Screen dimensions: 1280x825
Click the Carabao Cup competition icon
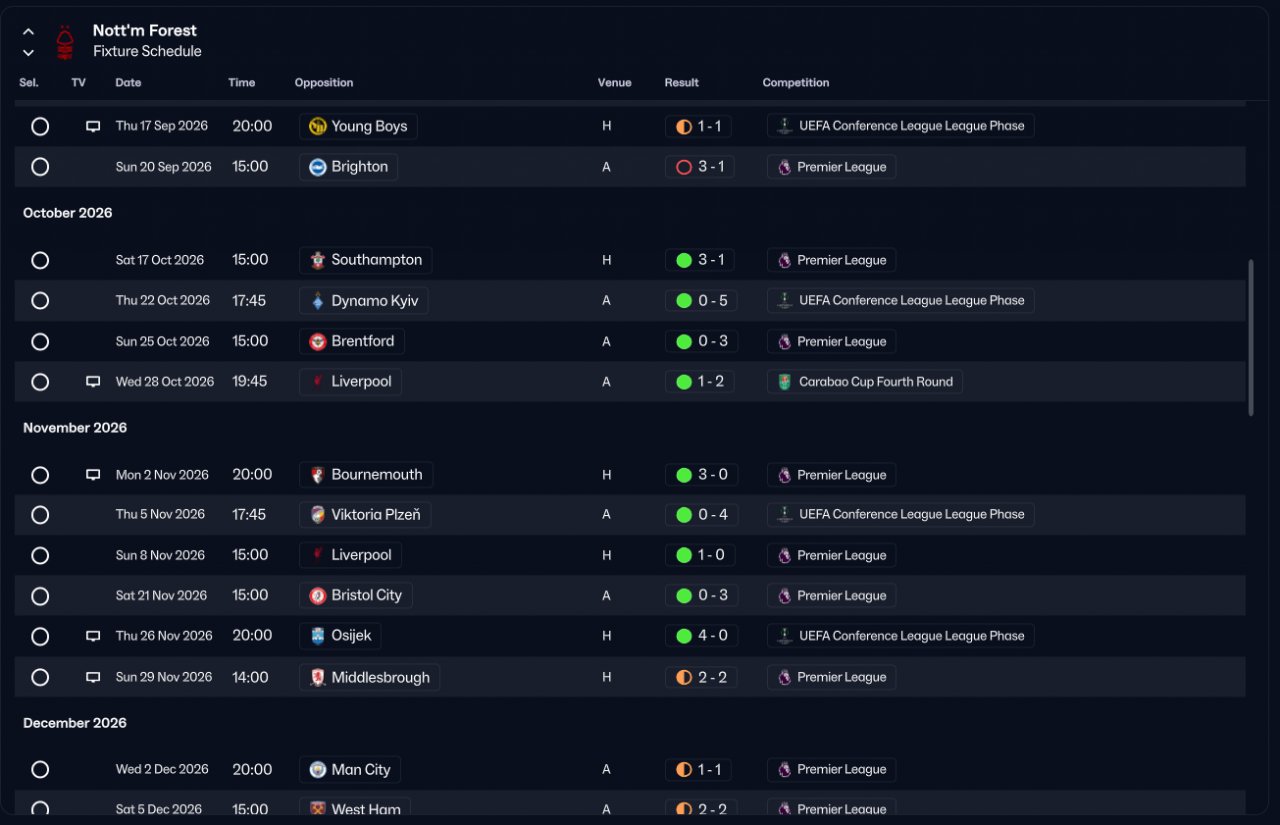[x=785, y=382]
